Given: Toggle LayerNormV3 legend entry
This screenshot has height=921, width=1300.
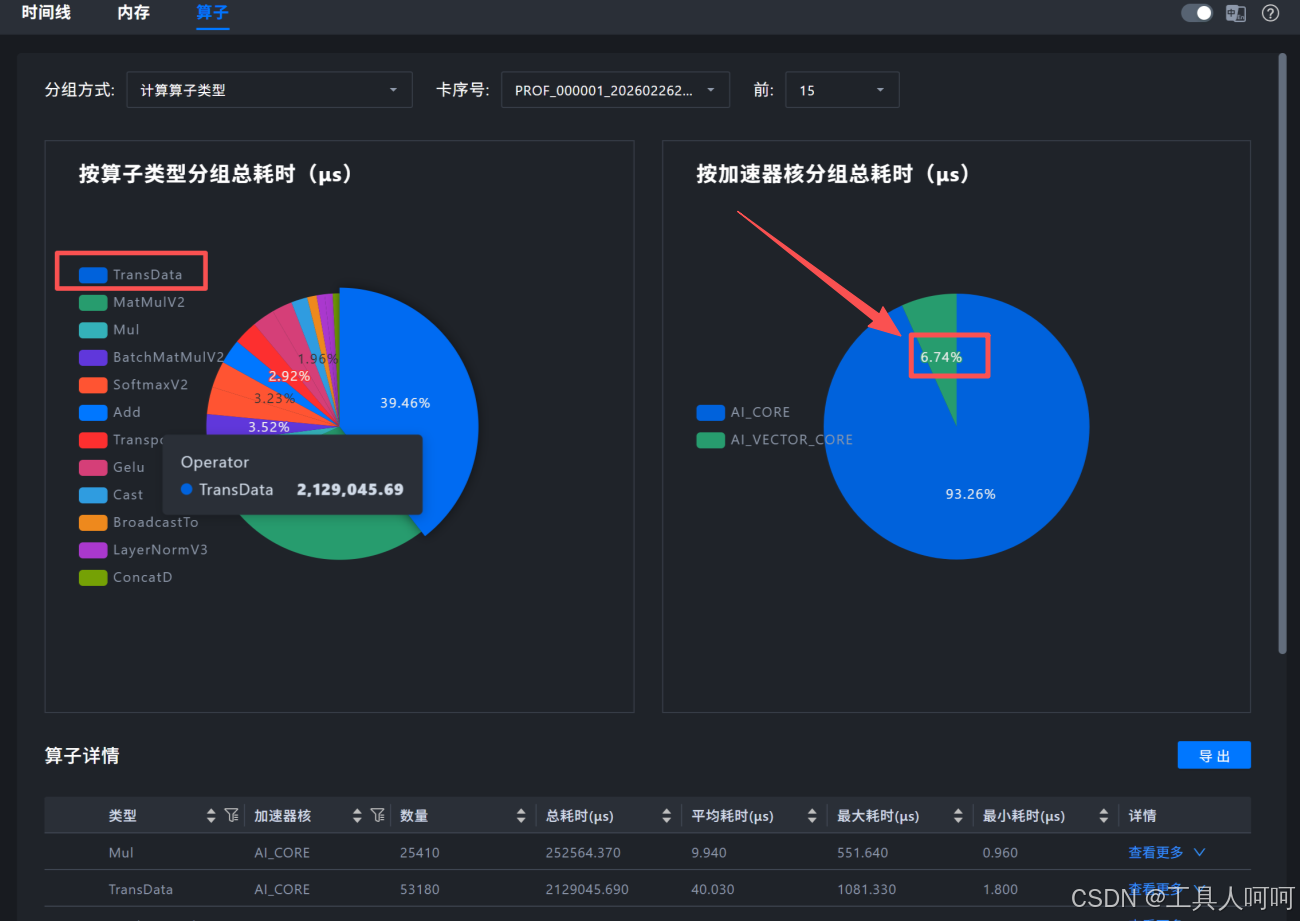Looking at the screenshot, I should 144,550.
